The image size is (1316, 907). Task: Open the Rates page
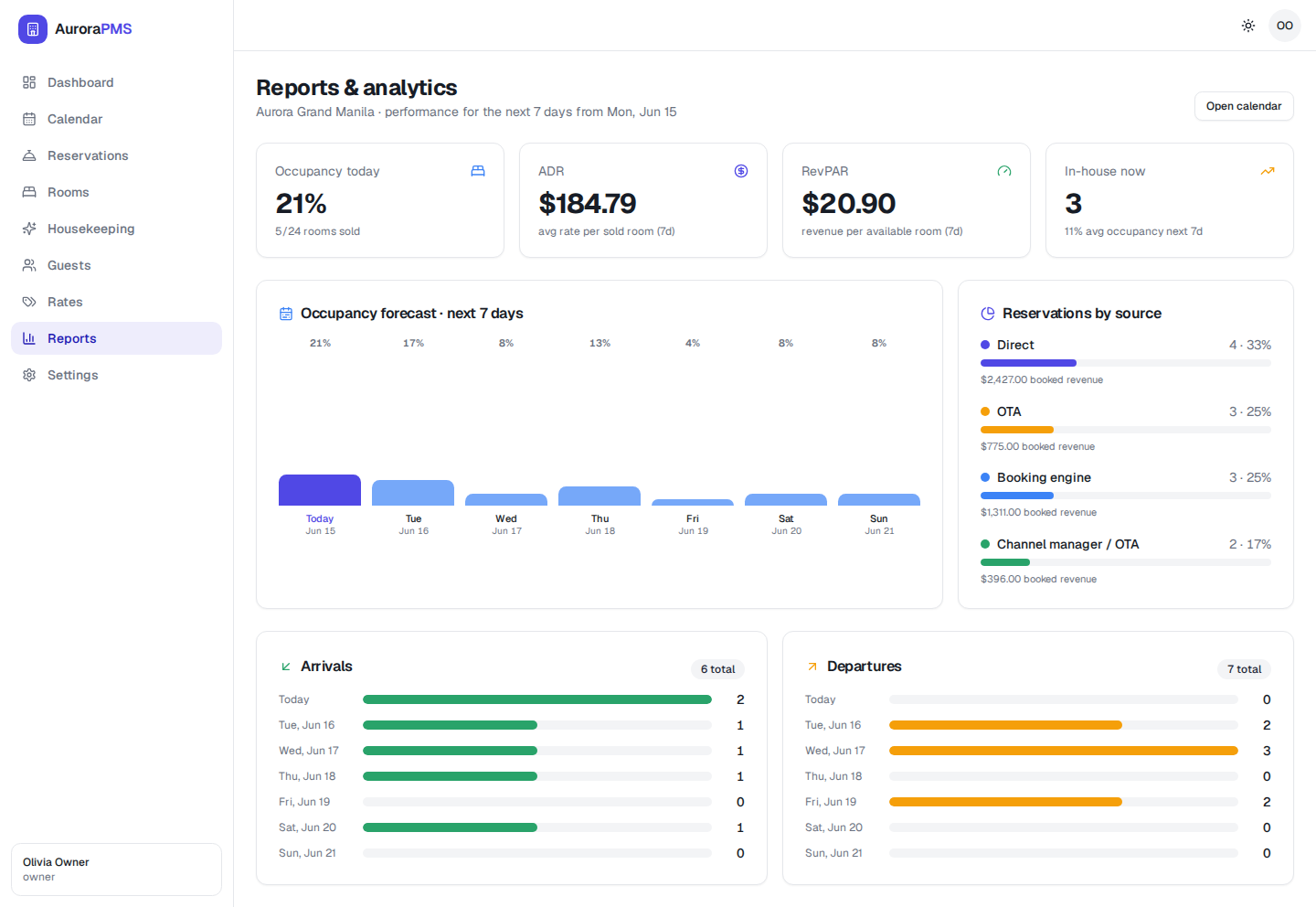click(x=116, y=302)
